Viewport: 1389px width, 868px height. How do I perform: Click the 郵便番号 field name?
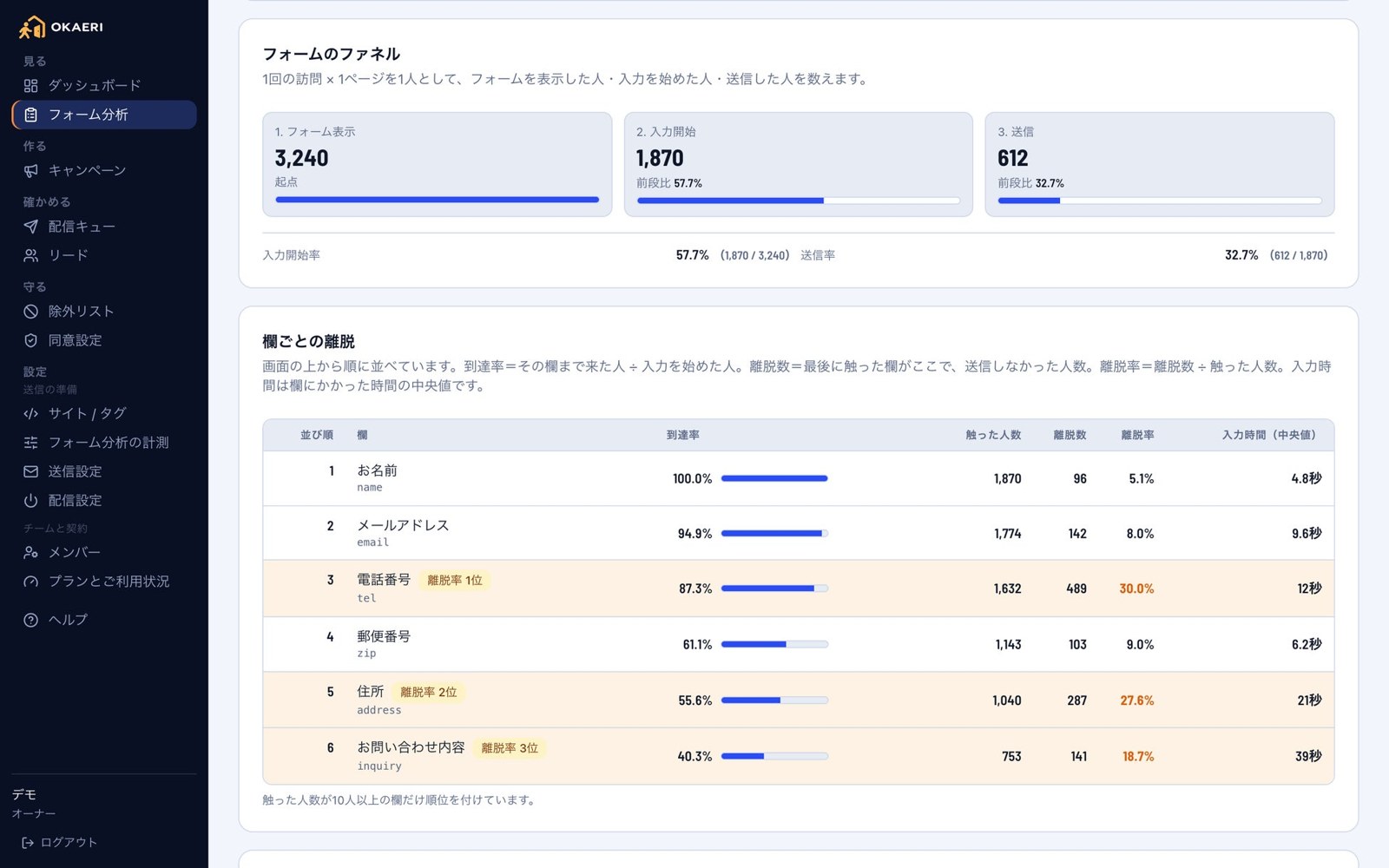384,636
